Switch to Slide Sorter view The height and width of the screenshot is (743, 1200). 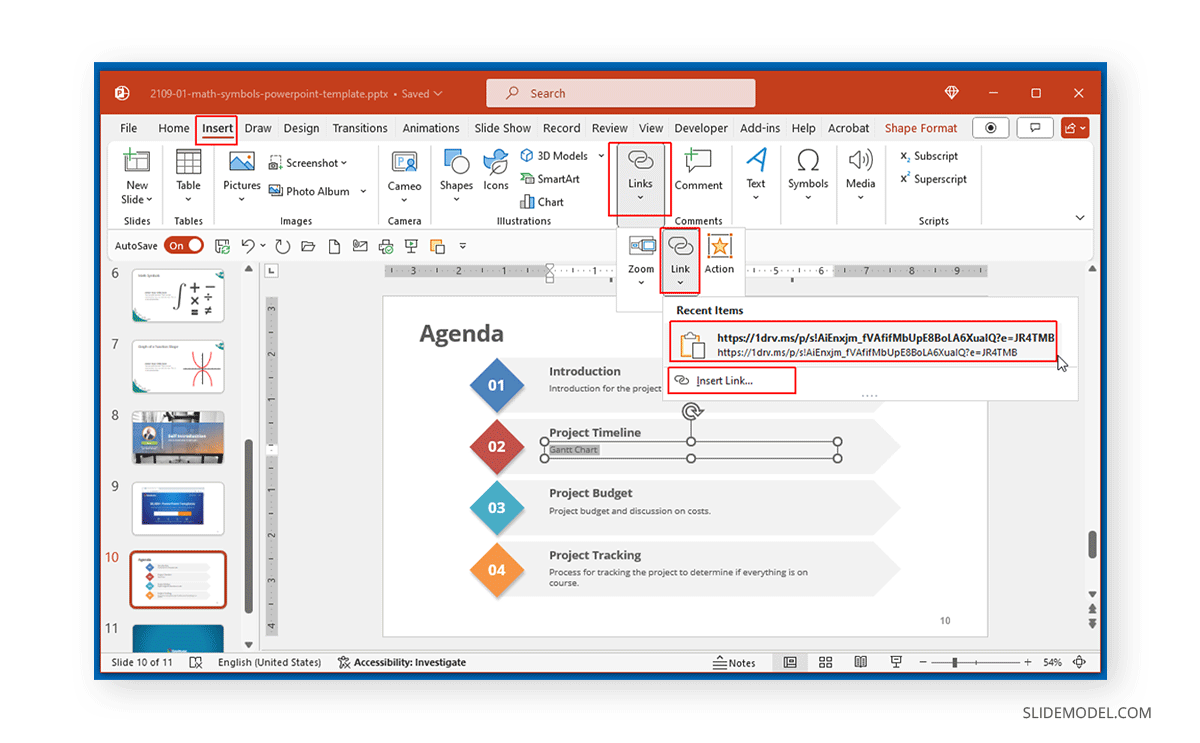825,662
